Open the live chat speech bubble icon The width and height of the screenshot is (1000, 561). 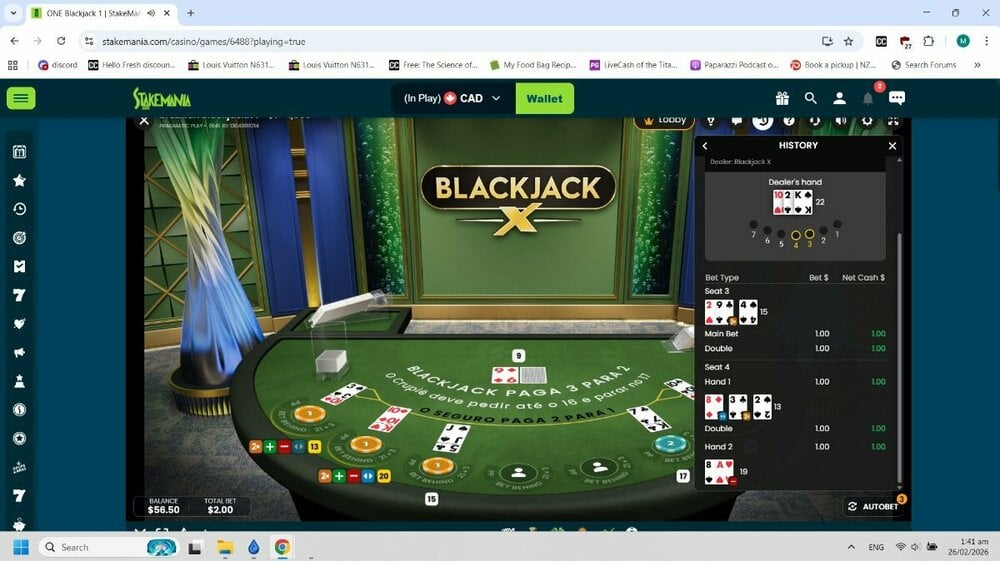click(897, 98)
